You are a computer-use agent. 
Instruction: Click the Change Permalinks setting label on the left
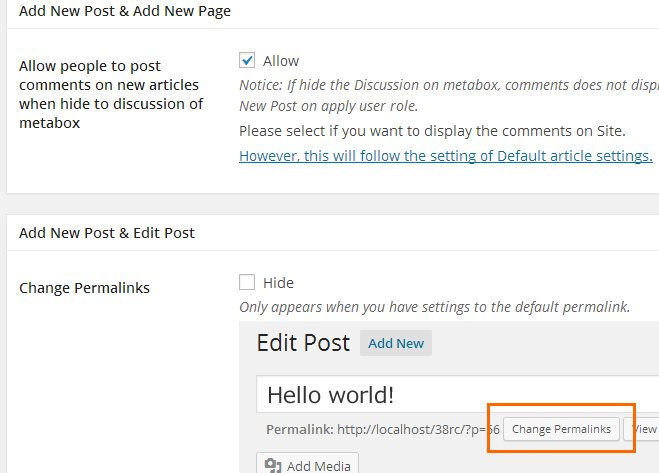click(84, 288)
